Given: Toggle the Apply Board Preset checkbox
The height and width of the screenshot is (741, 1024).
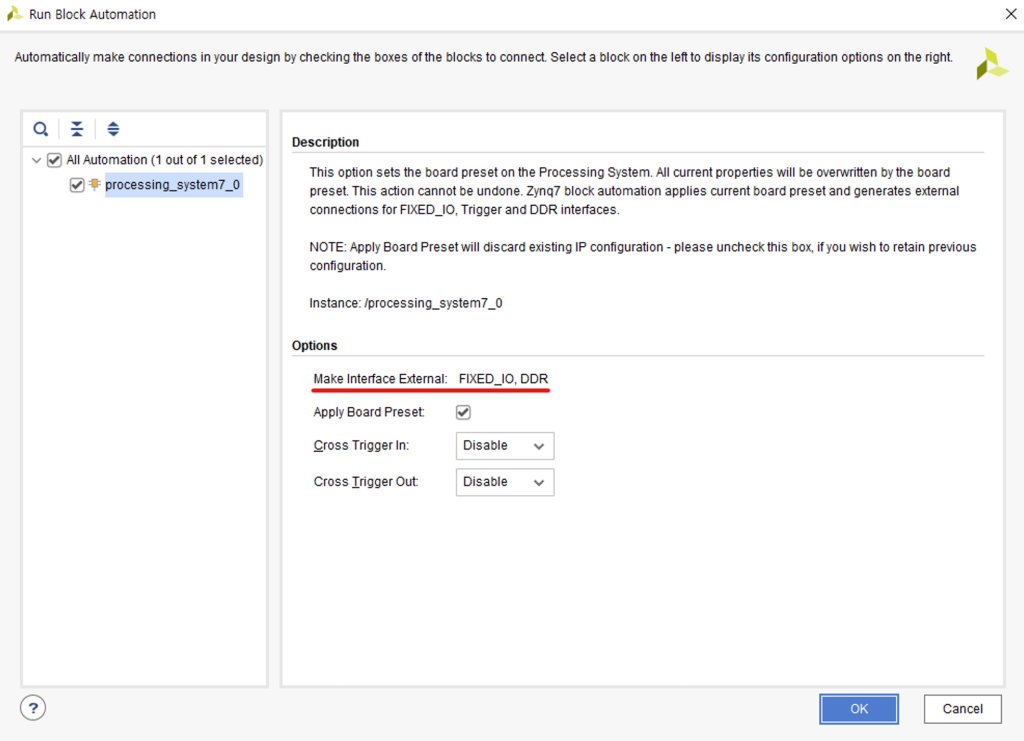Looking at the screenshot, I should pyautogui.click(x=463, y=413).
